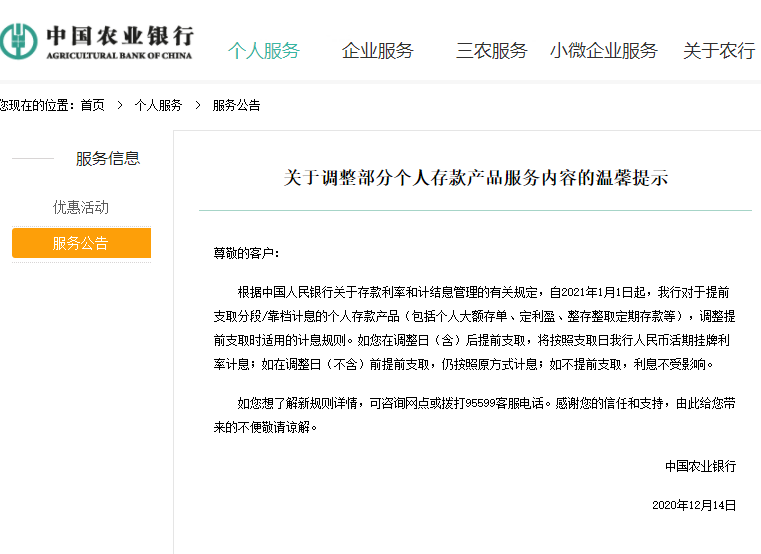The width and height of the screenshot is (761, 554).
Task: Click the breadcrumb chevron after 首页
Action: tap(119, 105)
